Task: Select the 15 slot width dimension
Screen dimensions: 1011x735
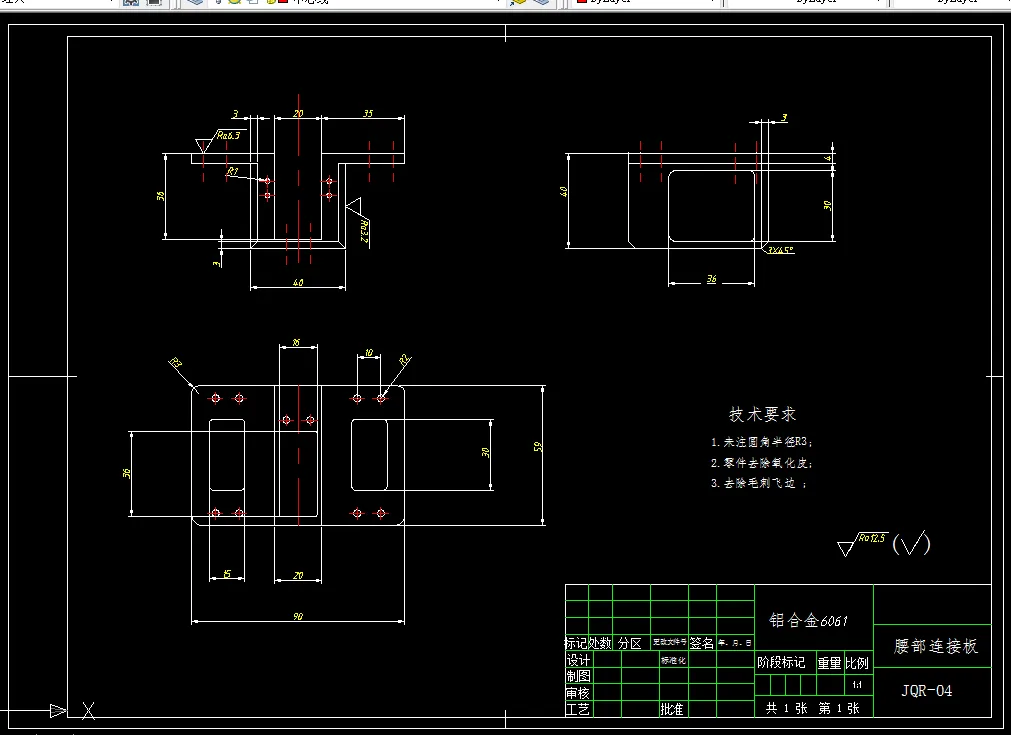Action: point(227,574)
